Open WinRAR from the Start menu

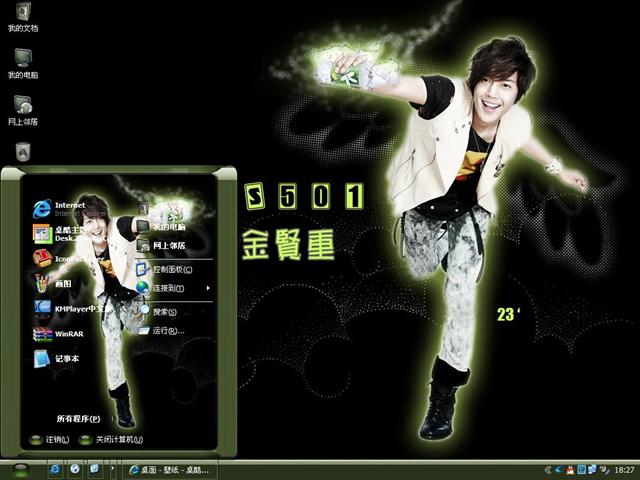[58, 334]
